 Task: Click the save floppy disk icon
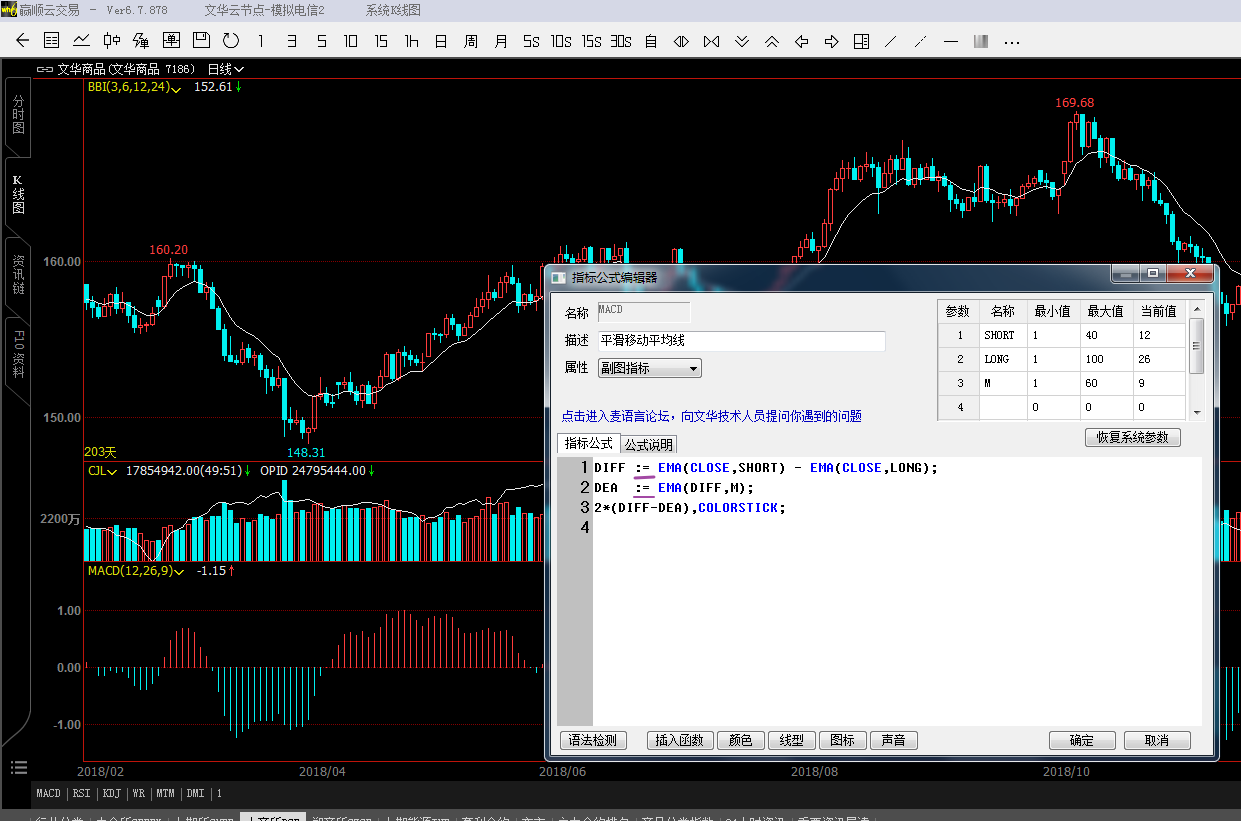[x=201, y=41]
